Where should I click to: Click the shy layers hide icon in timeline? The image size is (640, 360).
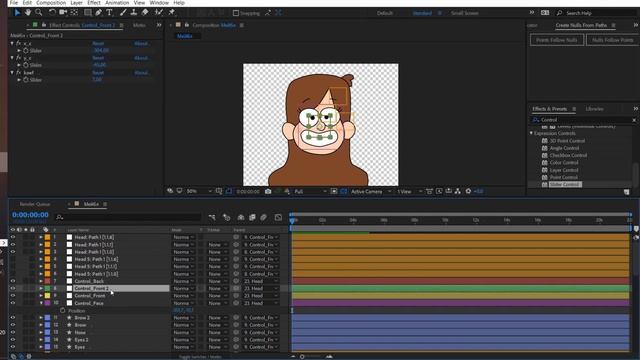pos(241,218)
